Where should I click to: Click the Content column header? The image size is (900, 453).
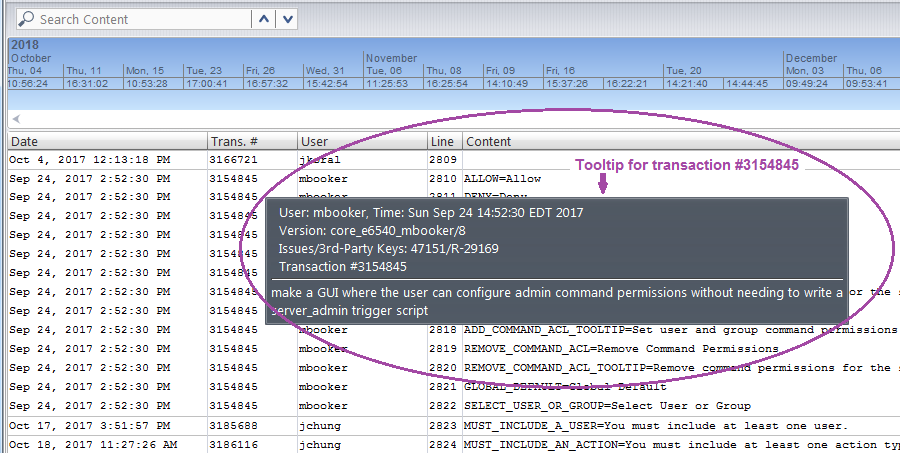680,142
